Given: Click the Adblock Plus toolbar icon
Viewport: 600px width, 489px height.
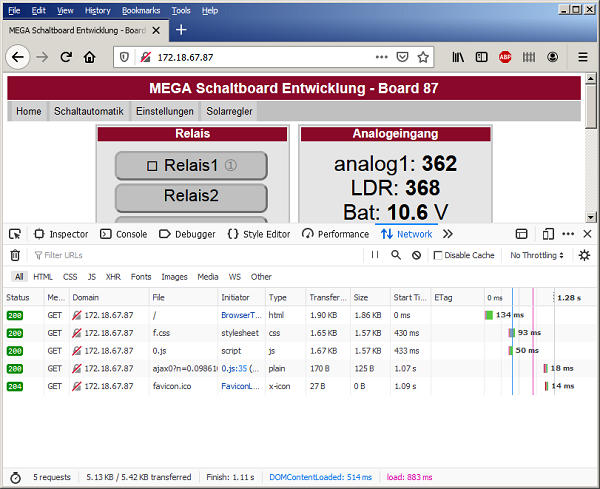Looking at the screenshot, I should (x=506, y=58).
